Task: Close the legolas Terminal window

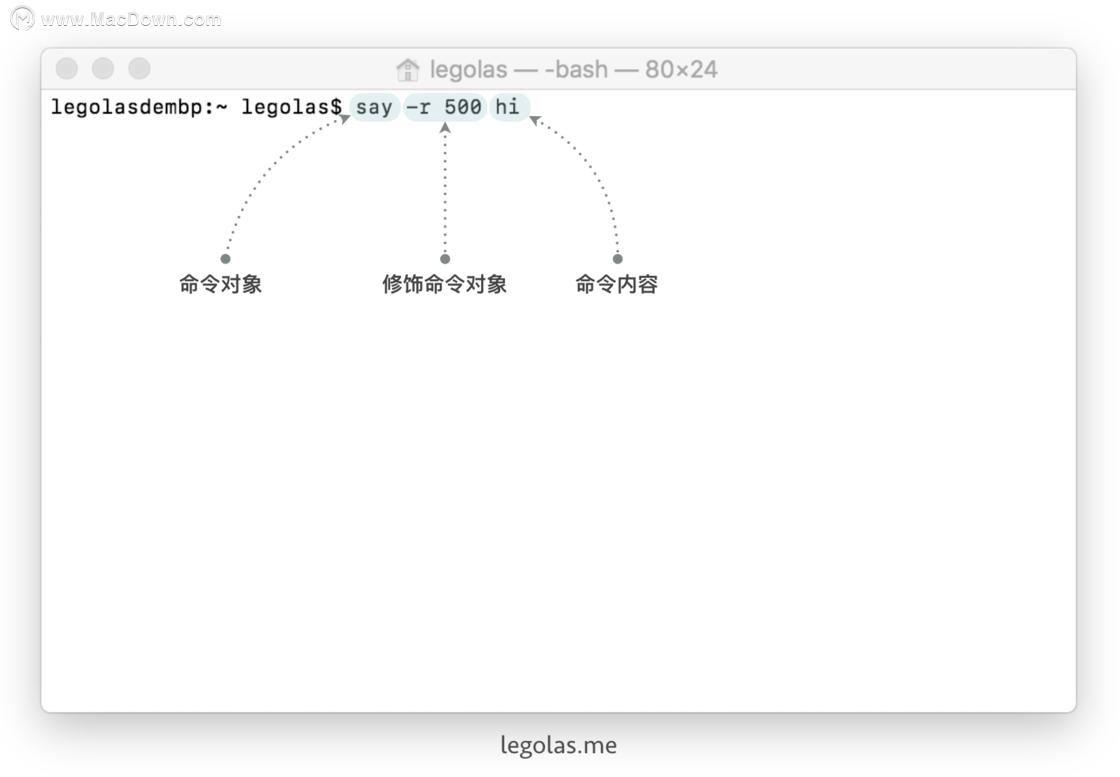Action: [x=67, y=69]
